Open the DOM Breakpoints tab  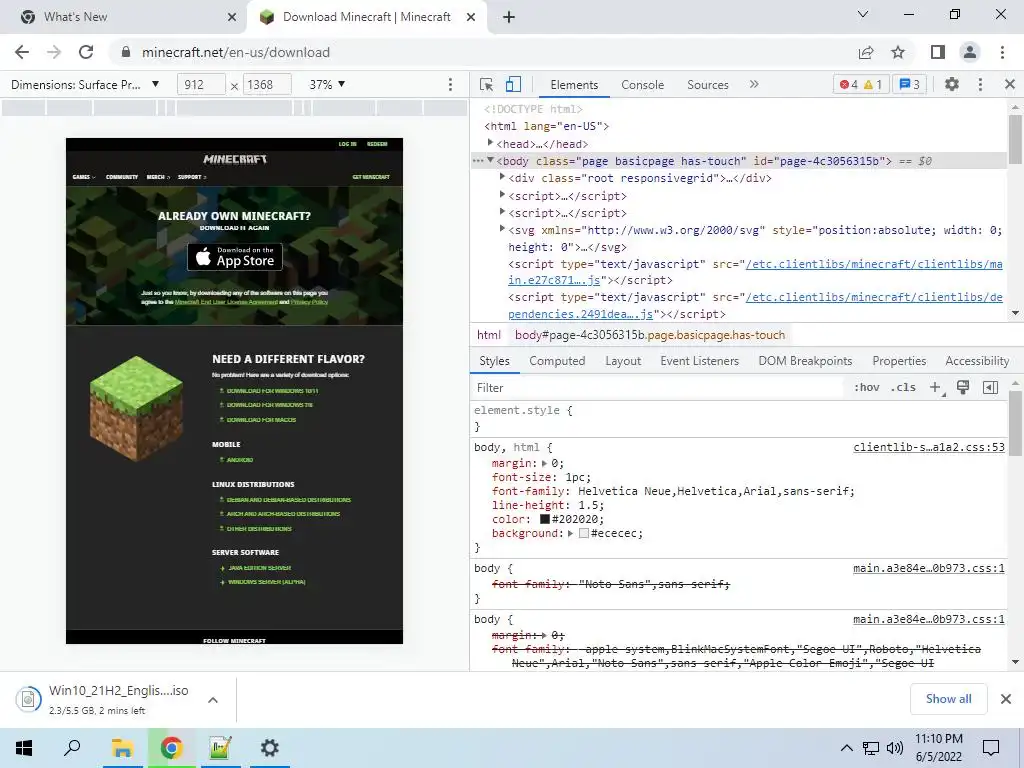(805, 360)
